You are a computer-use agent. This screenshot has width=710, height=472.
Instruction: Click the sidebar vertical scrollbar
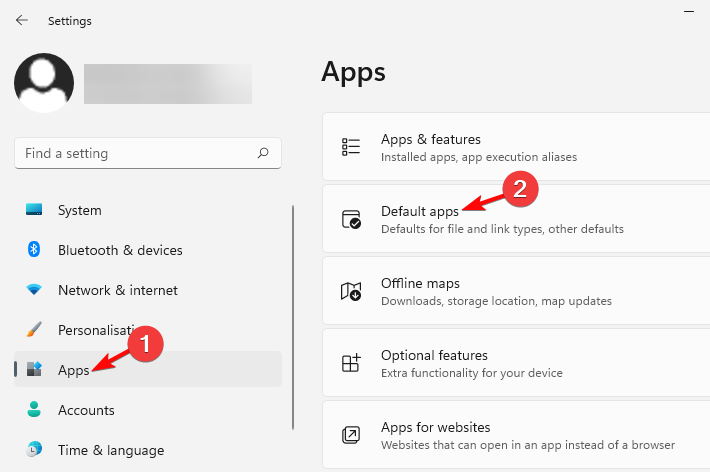coord(293,317)
